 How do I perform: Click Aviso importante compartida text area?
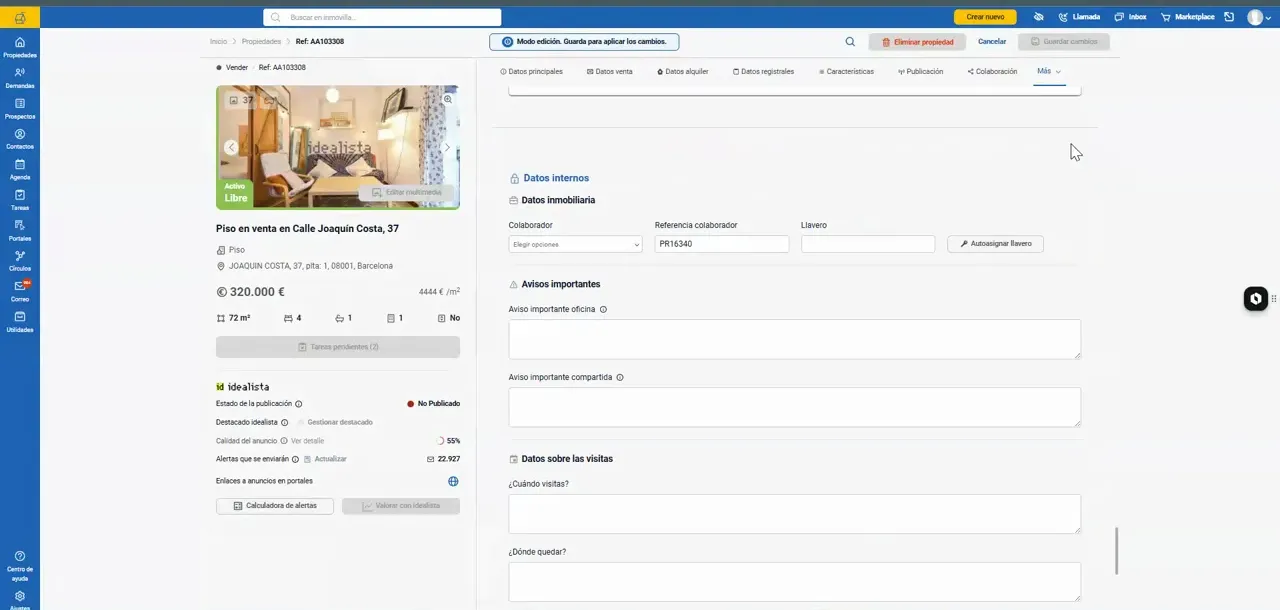(795, 407)
